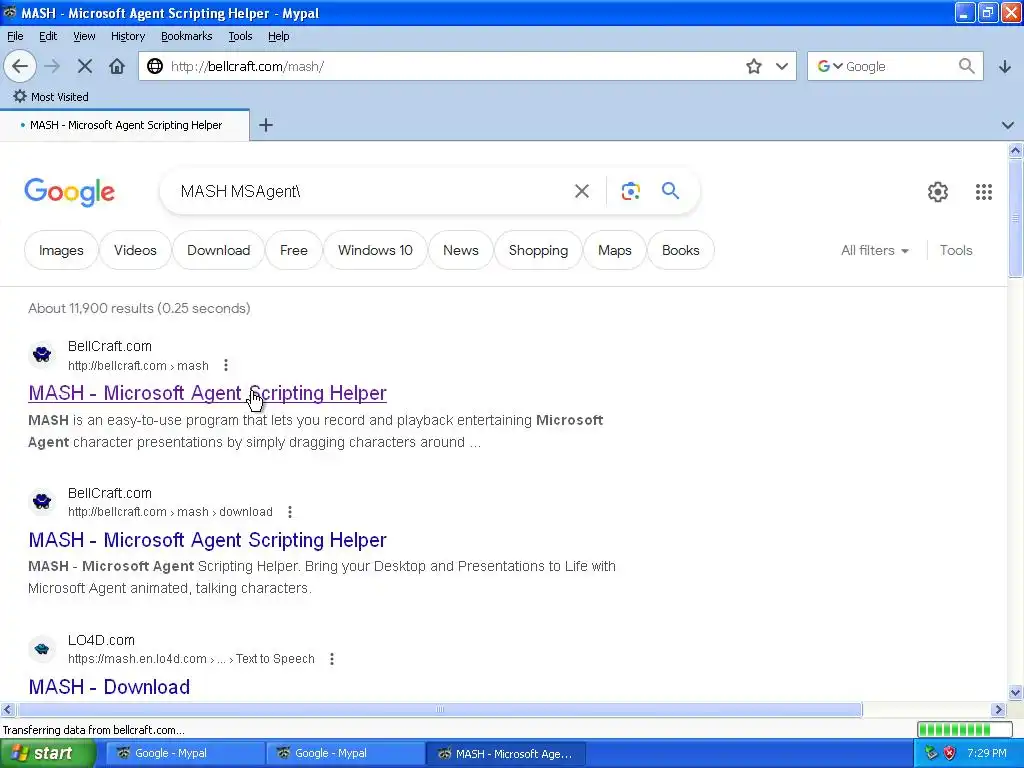The height and width of the screenshot is (768, 1024).
Task: Expand the All filters dropdown
Action: (x=874, y=250)
